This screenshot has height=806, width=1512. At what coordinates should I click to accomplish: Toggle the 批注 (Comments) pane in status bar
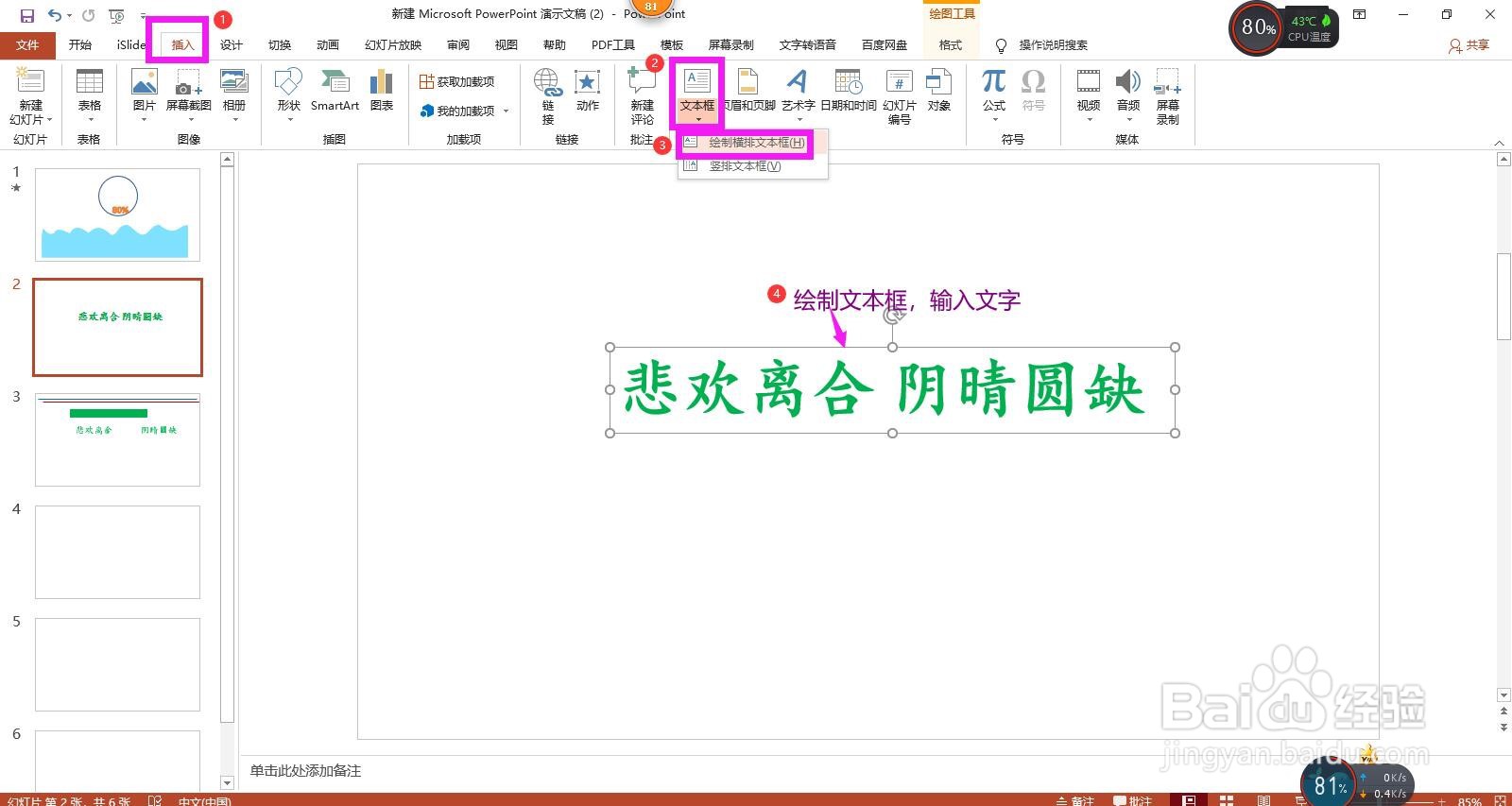pyautogui.click(x=1134, y=800)
